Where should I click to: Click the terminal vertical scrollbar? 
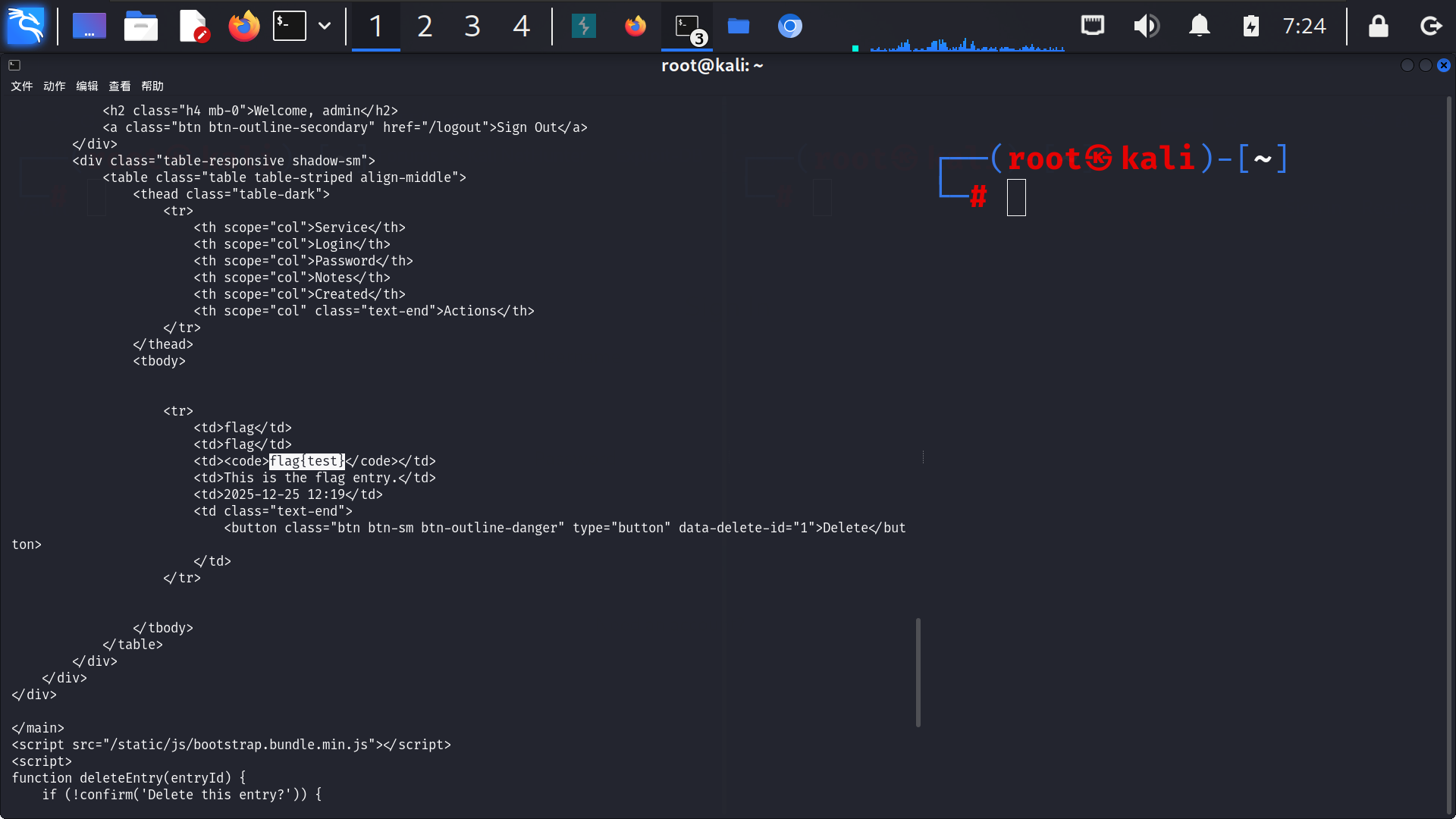(918, 672)
